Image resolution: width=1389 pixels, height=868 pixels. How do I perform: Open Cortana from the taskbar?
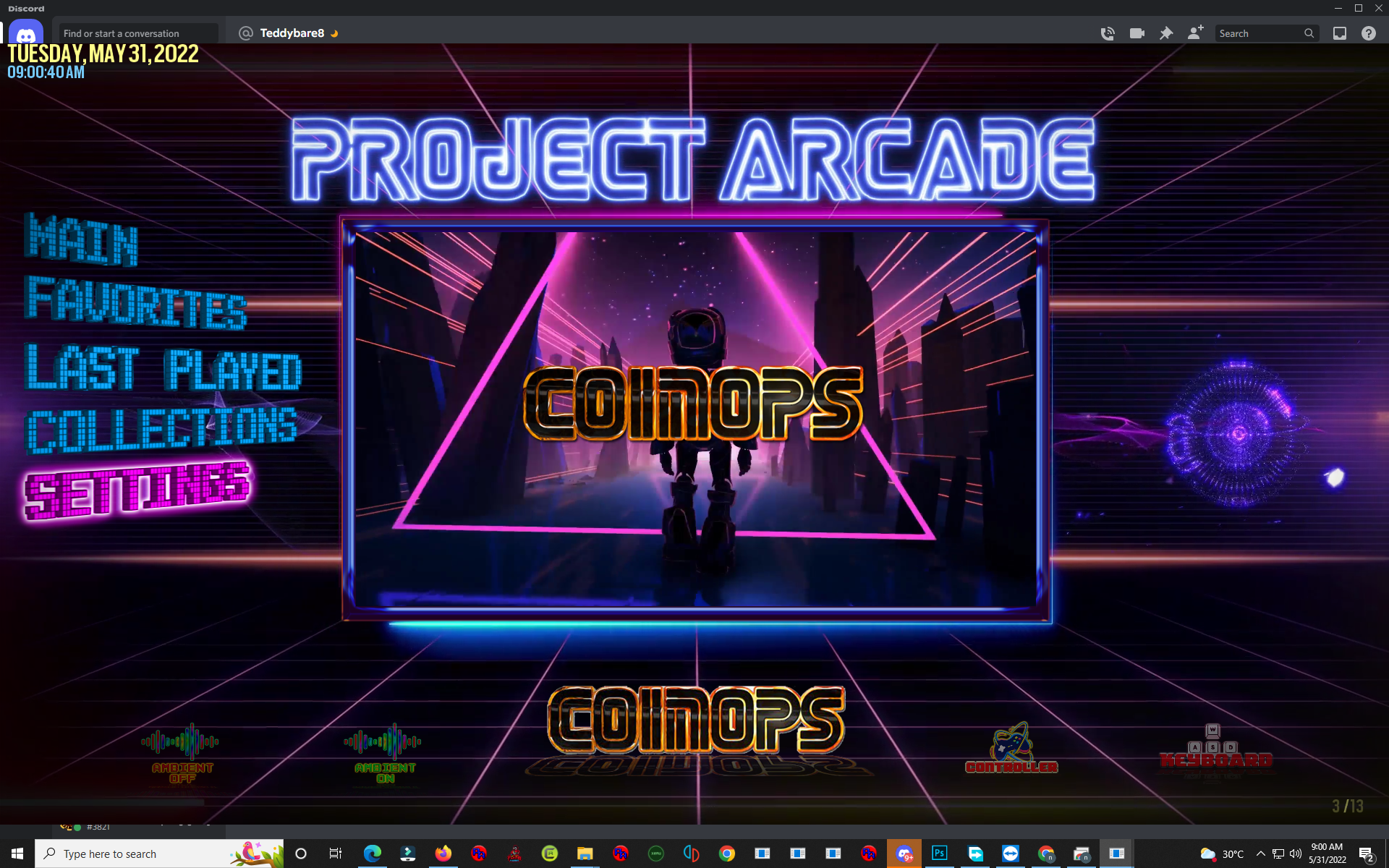point(301,854)
